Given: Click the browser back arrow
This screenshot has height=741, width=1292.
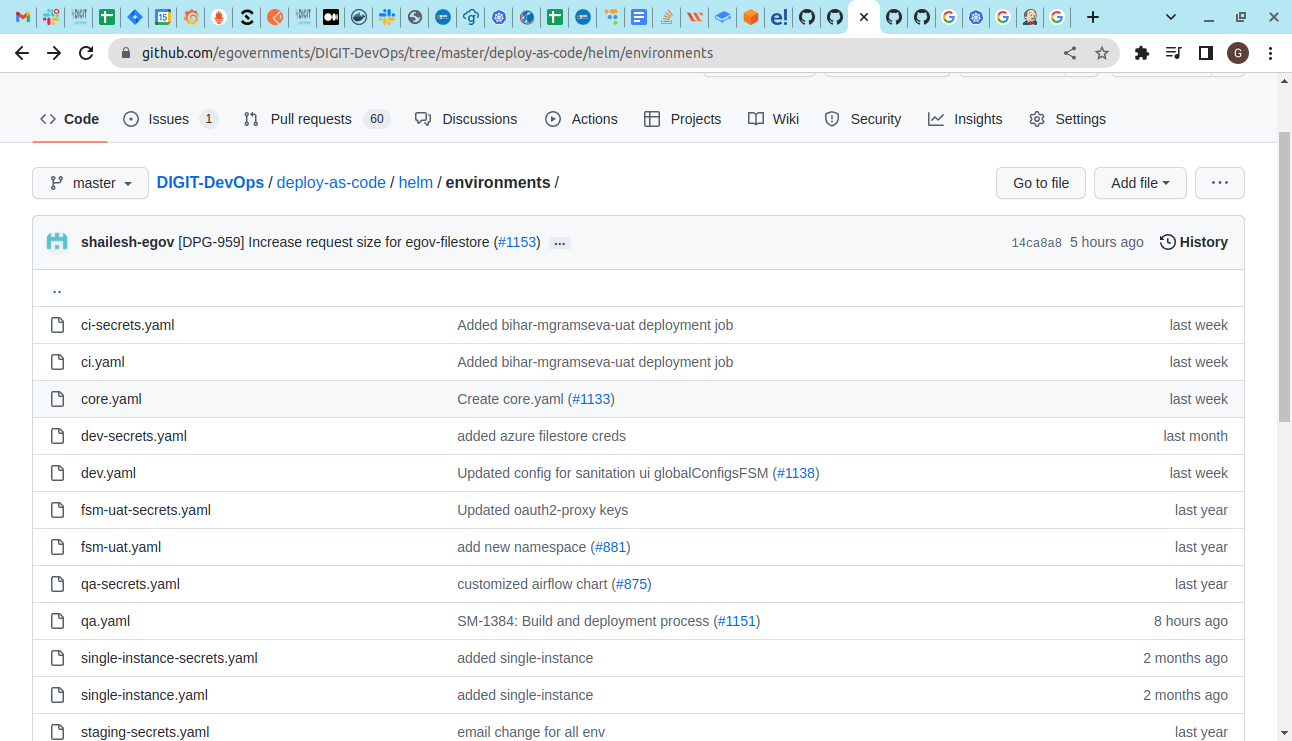Looking at the screenshot, I should tap(22, 53).
